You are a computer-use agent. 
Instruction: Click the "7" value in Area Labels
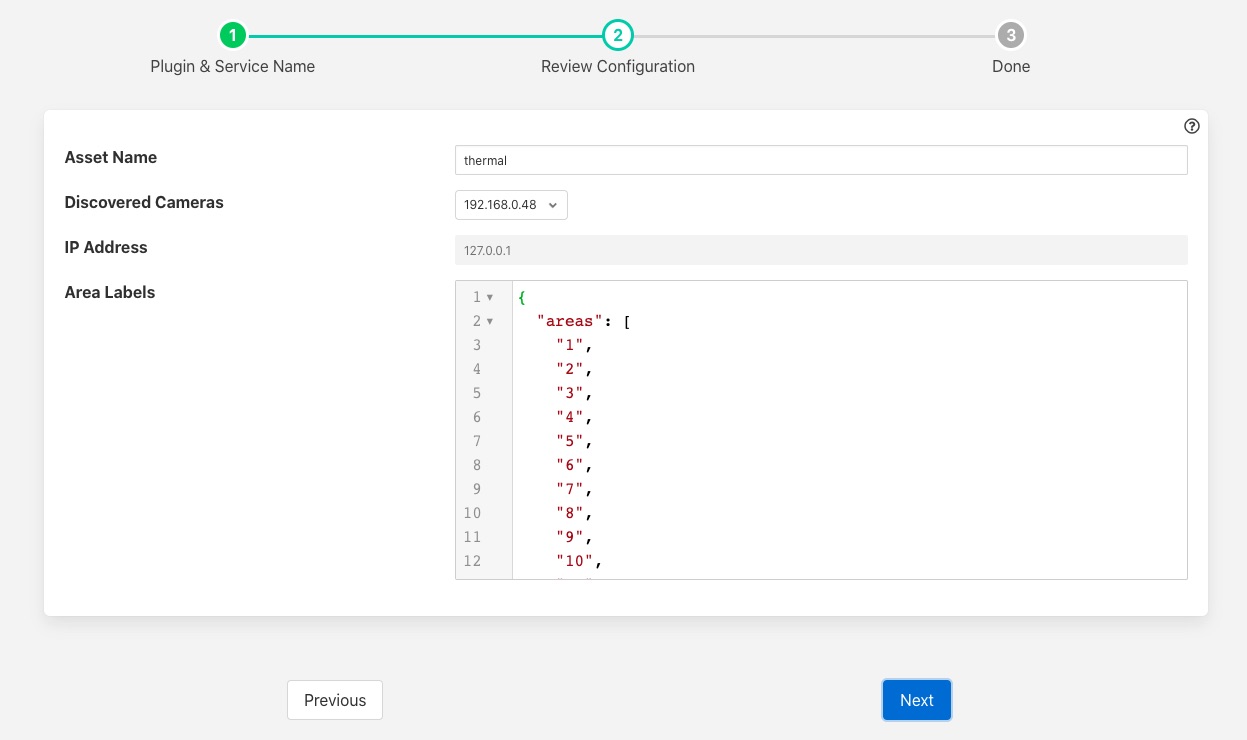point(570,489)
